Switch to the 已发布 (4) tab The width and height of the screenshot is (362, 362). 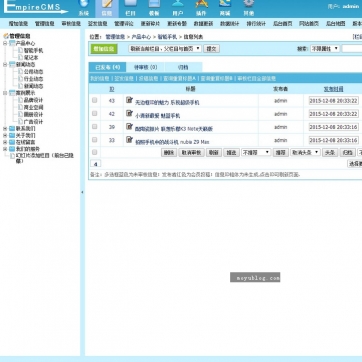(107, 67)
